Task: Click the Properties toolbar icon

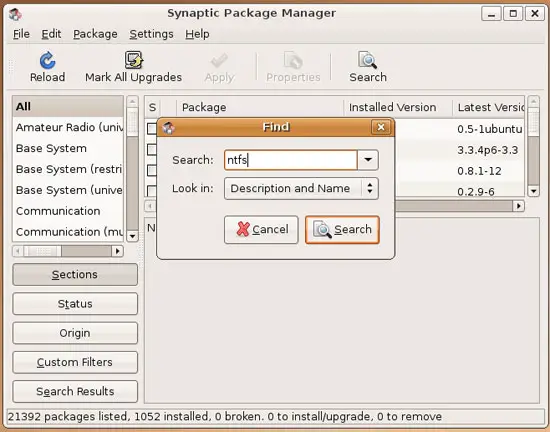Action: 293,60
